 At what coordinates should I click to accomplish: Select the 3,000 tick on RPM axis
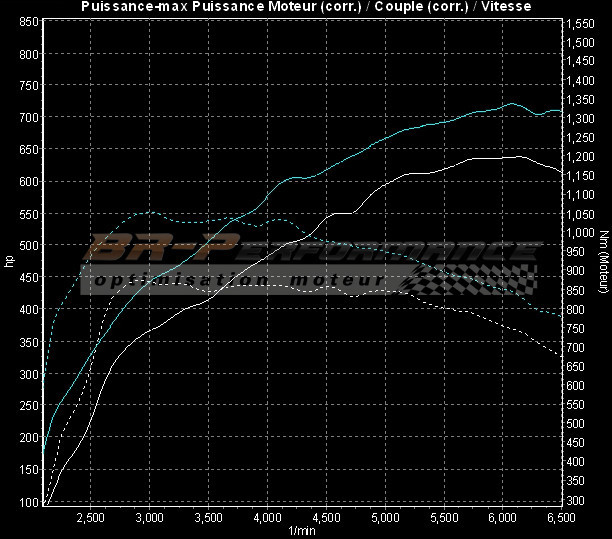click(149, 518)
